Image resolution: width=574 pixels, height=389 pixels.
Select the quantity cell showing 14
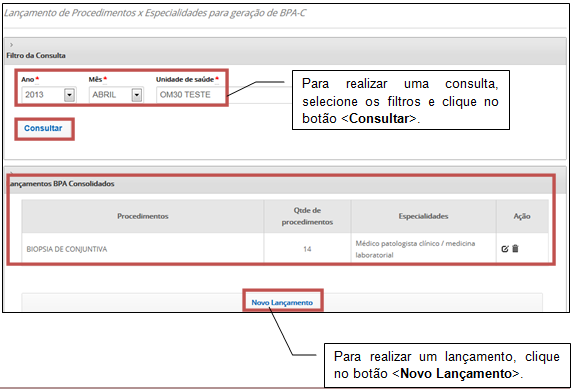(x=307, y=249)
